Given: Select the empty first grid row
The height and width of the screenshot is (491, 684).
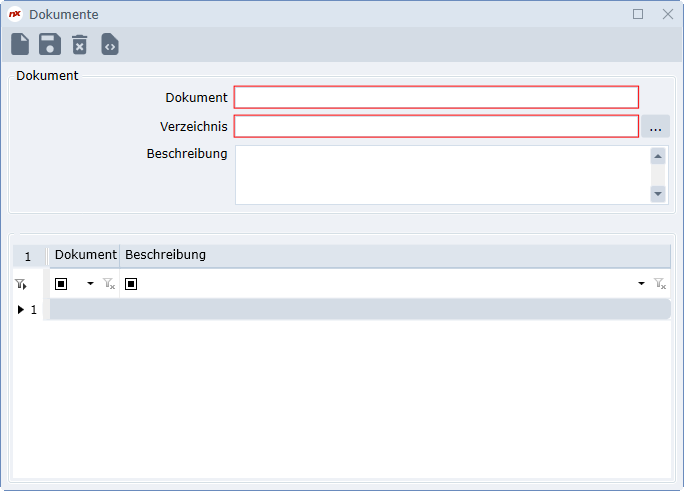Looking at the screenshot, I should click(x=360, y=310).
